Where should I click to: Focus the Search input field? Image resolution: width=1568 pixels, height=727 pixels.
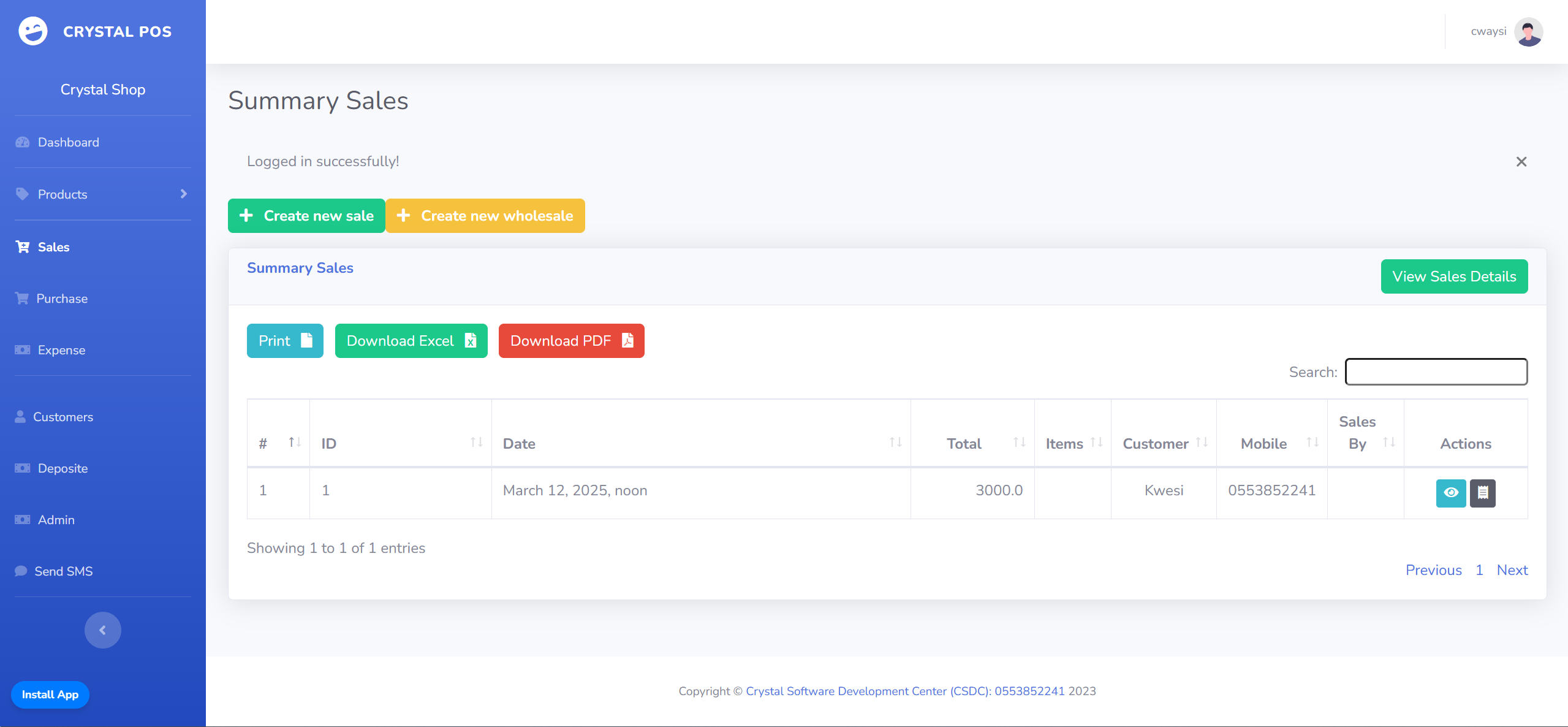tap(1436, 372)
